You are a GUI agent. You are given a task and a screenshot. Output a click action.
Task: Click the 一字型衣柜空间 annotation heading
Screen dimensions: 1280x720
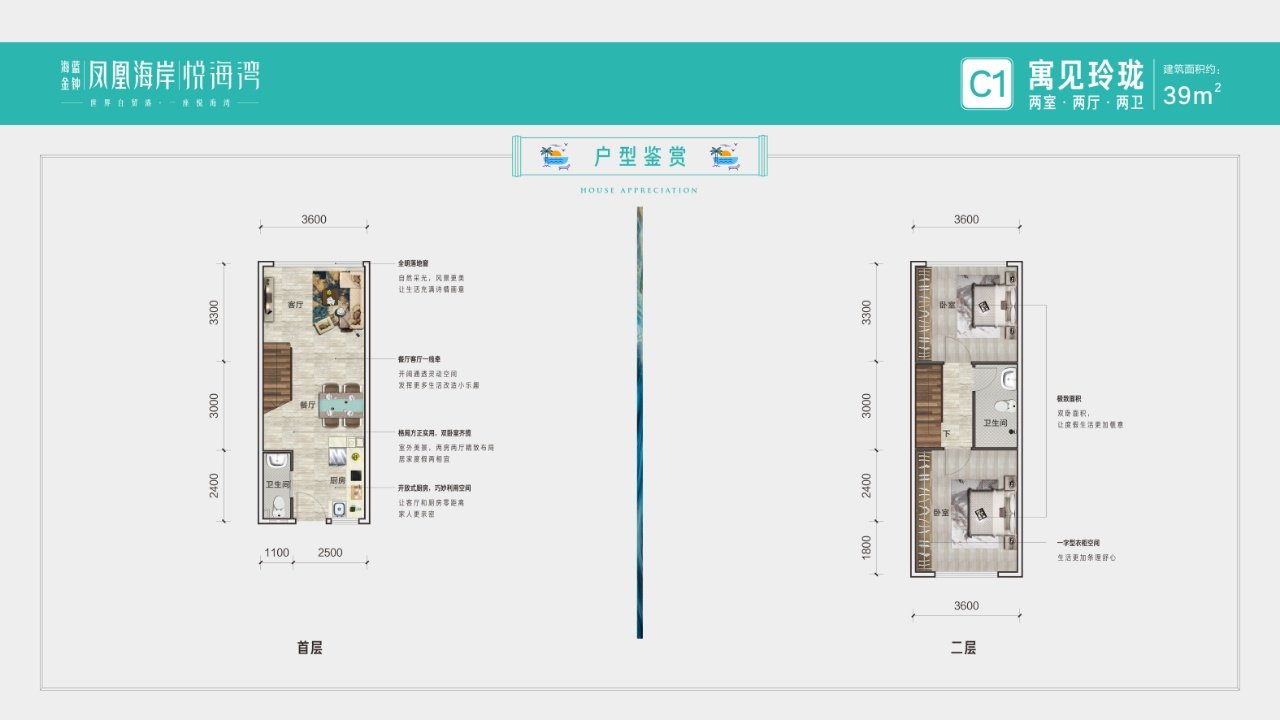pyautogui.click(x=1078, y=542)
